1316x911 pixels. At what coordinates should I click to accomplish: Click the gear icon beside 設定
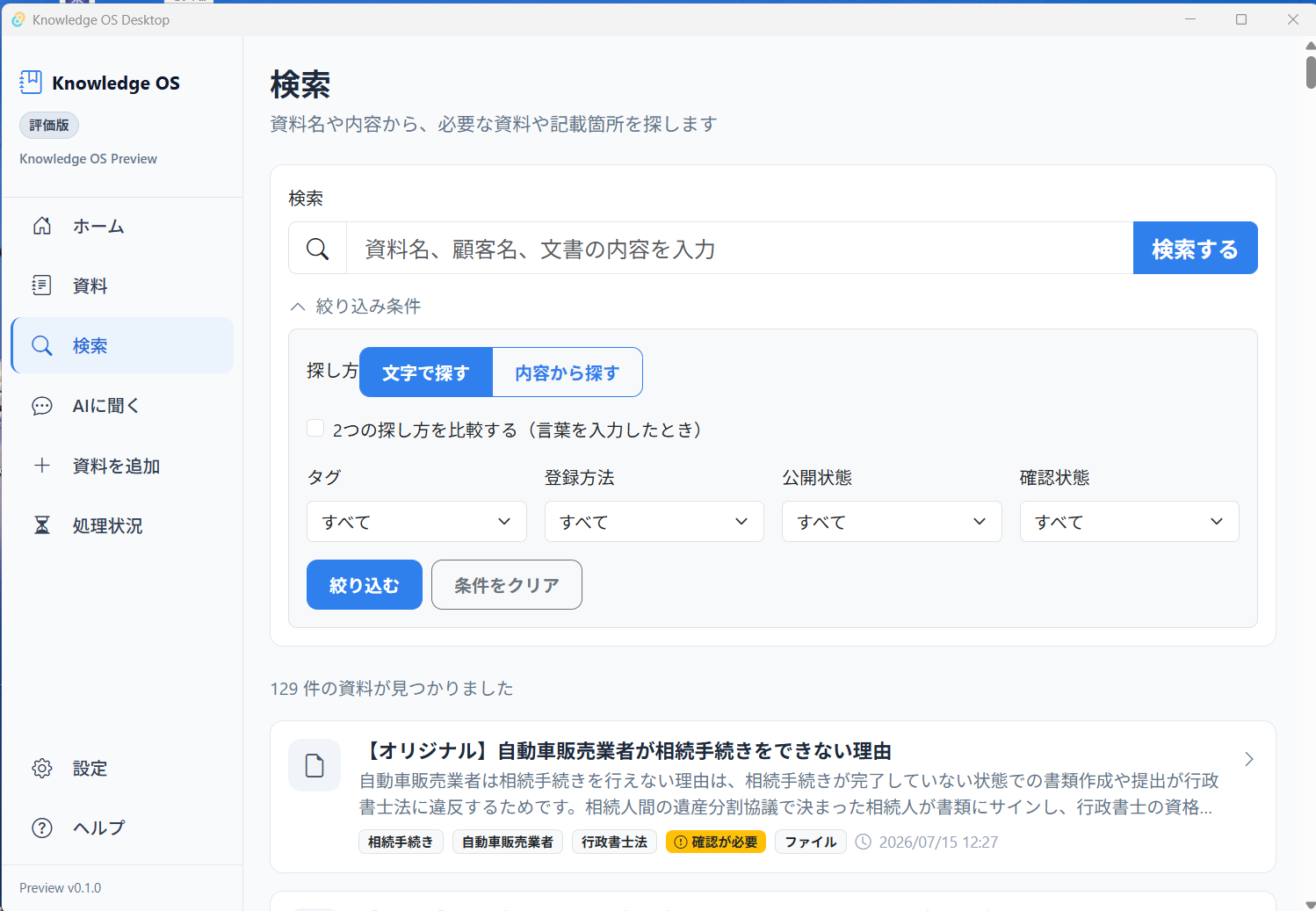point(42,768)
